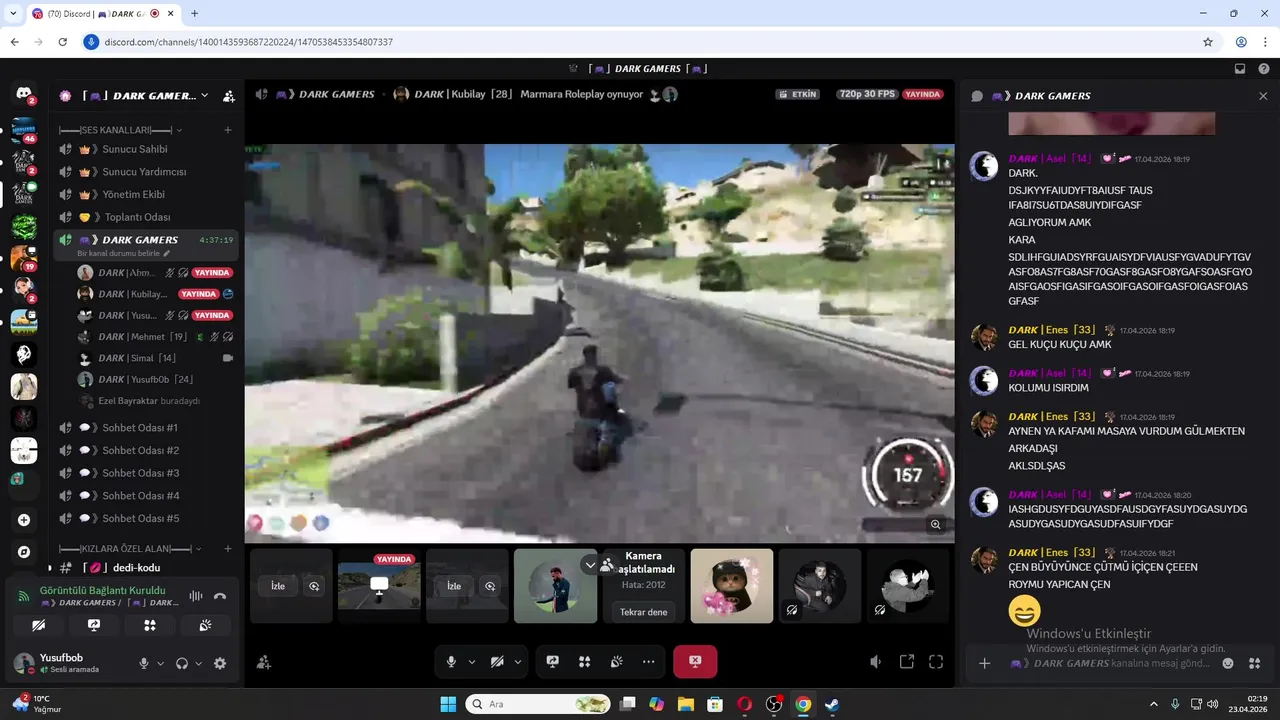Open noise suppression waveform icon
The width and height of the screenshot is (1280, 720).
coord(196,596)
